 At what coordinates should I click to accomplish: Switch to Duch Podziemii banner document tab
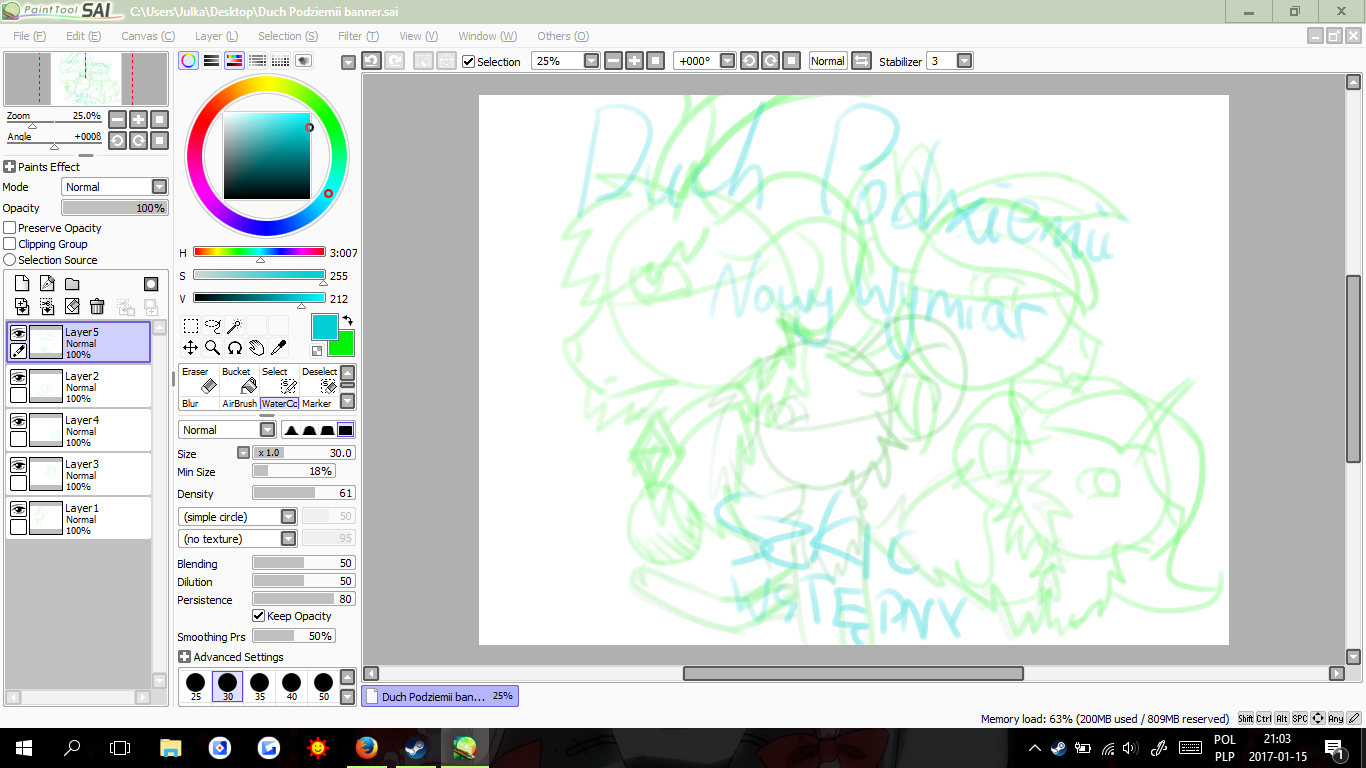coord(439,696)
